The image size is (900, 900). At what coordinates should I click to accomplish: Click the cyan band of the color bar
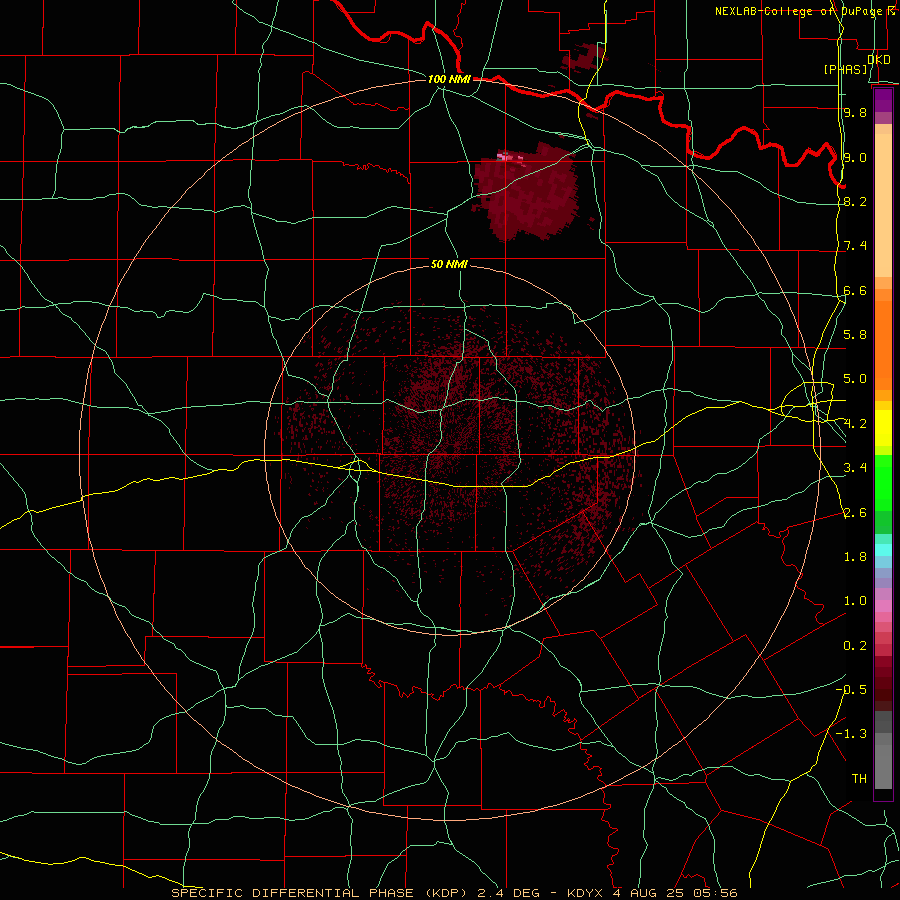(883, 550)
